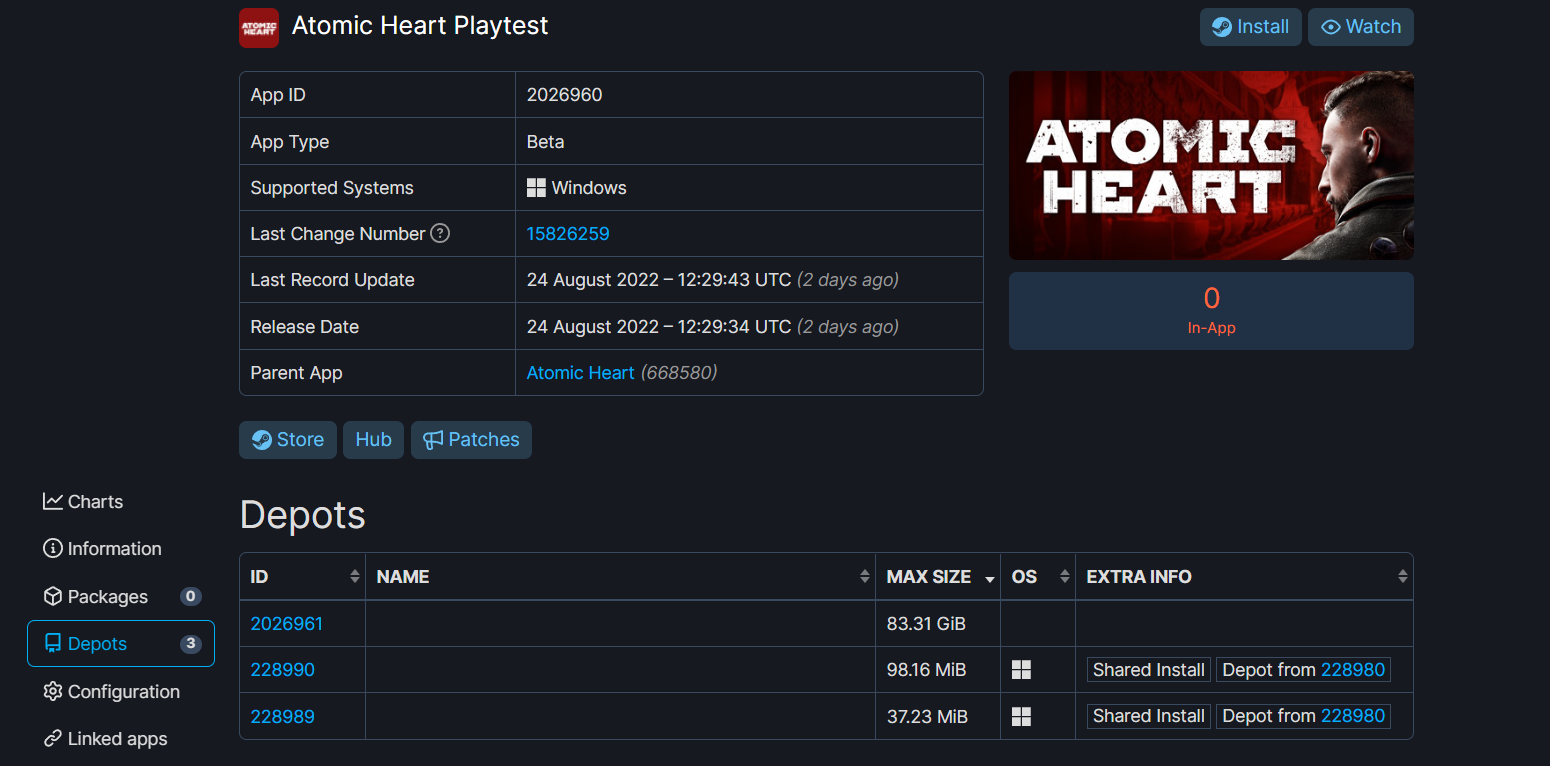
Task: Click the Windows icon in Supported Systems
Action: click(536, 188)
